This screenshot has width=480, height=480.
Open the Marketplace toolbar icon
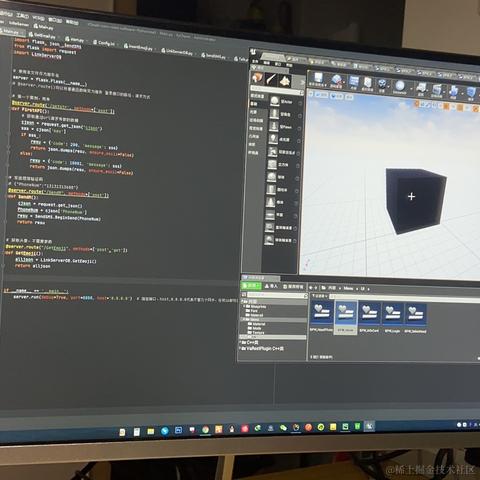(367, 84)
